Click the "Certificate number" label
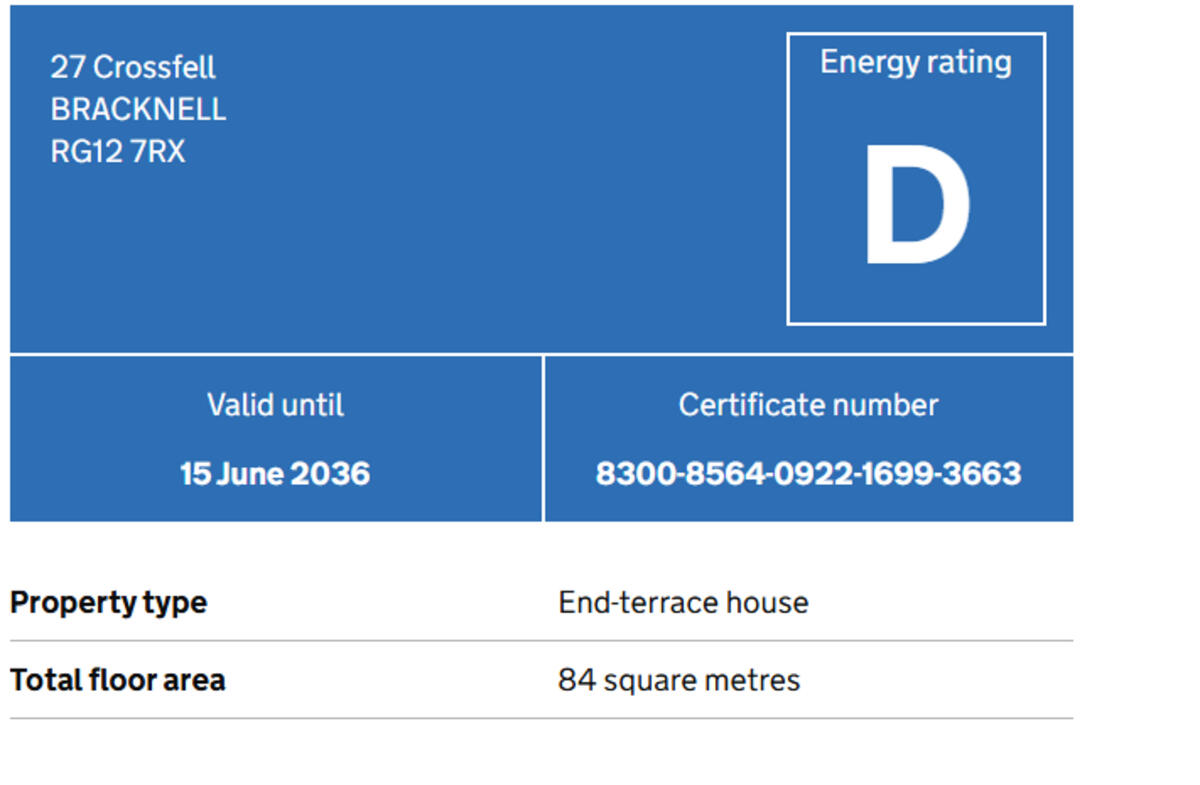Viewport: 1200px width, 785px height. [808, 405]
